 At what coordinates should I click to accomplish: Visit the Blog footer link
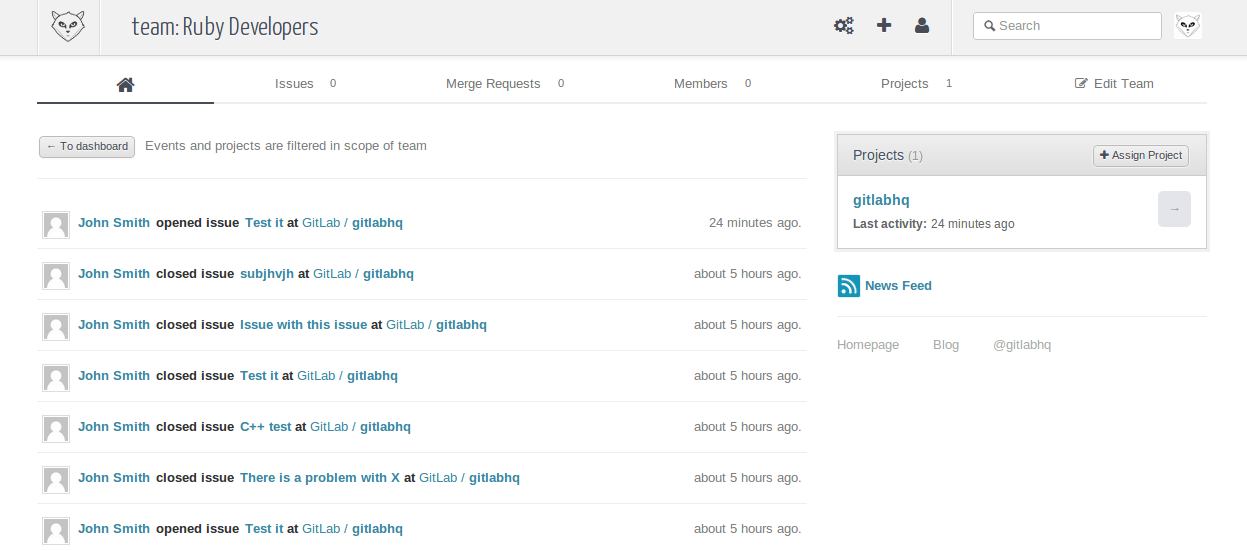(946, 345)
